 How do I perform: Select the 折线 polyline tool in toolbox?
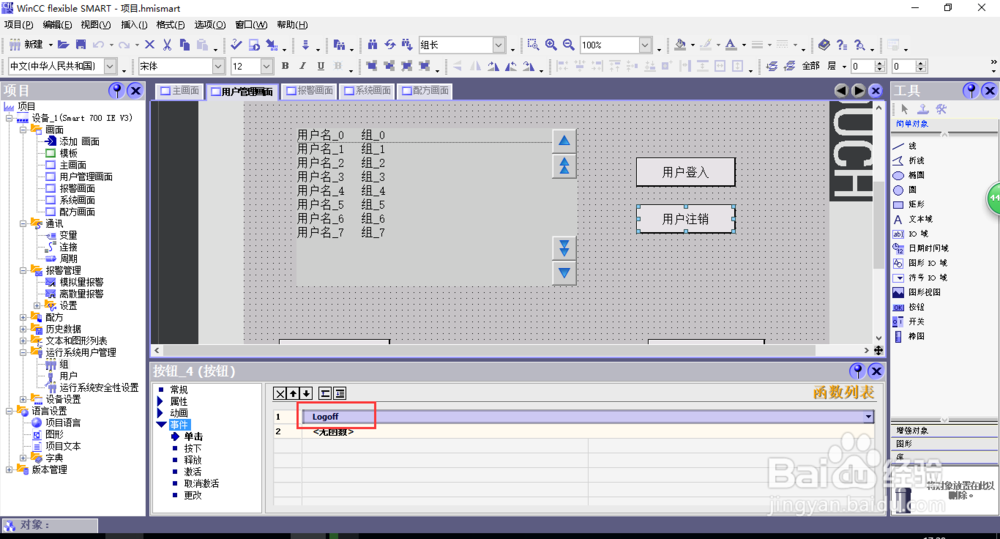pos(916,160)
